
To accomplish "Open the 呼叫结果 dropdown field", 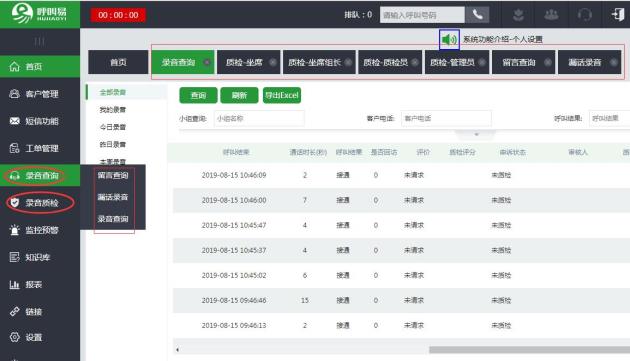I will coord(609,118).
